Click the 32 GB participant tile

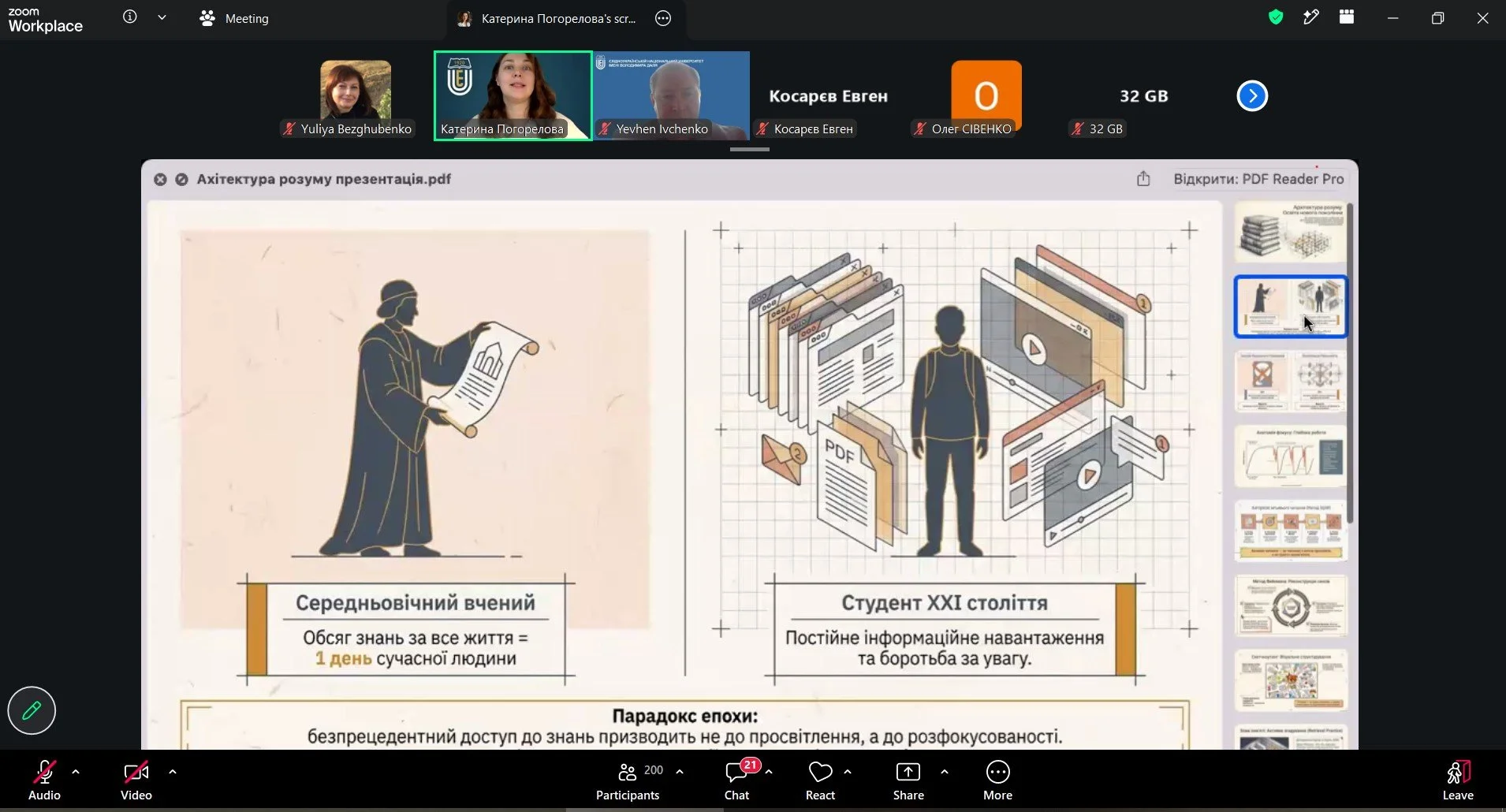pos(1144,96)
